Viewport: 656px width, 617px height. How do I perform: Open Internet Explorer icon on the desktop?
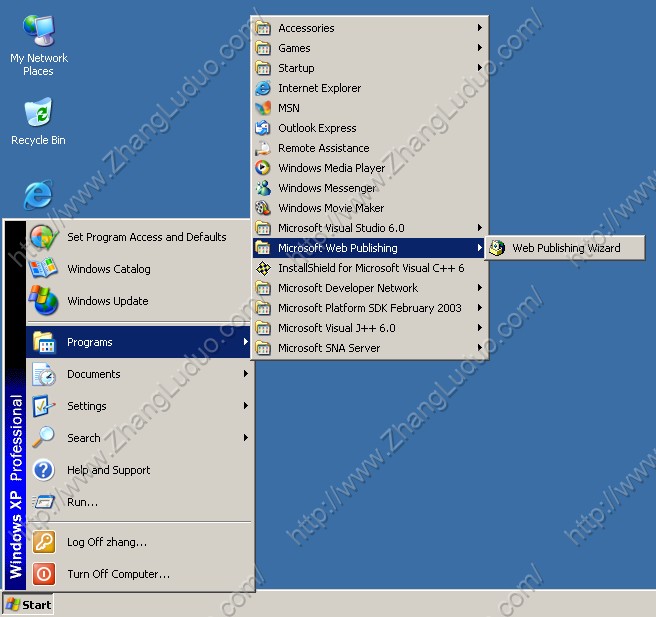pos(38,195)
